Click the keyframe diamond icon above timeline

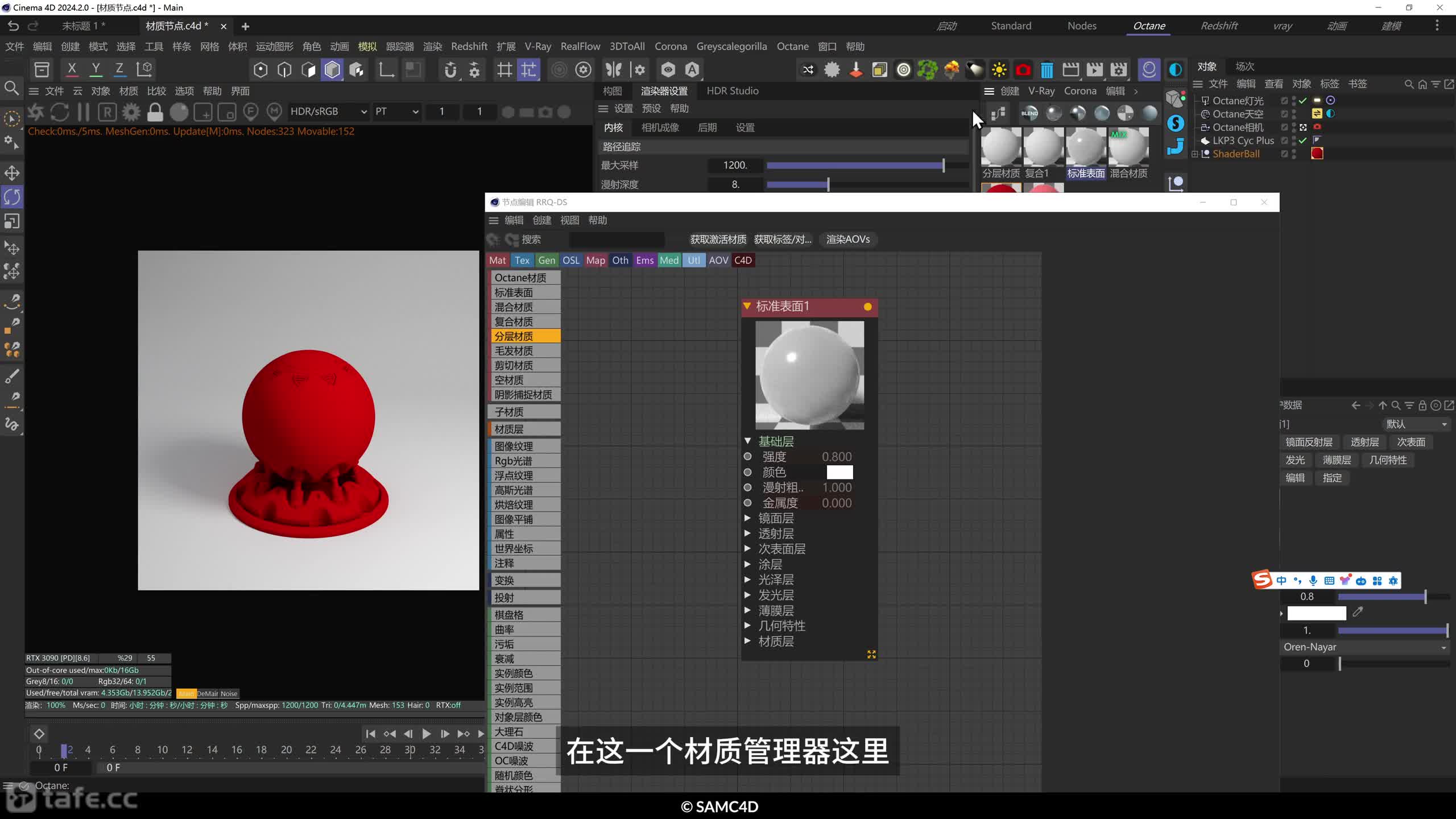[x=39, y=734]
